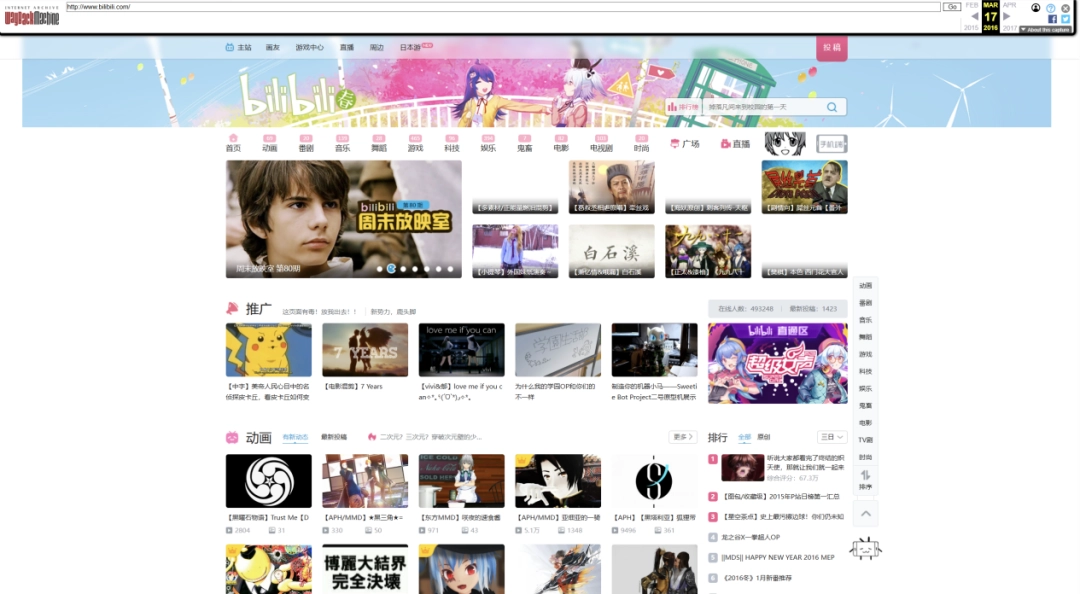Select the 游戏 category in channel bar
1080x594 pixels.
coord(415,143)
